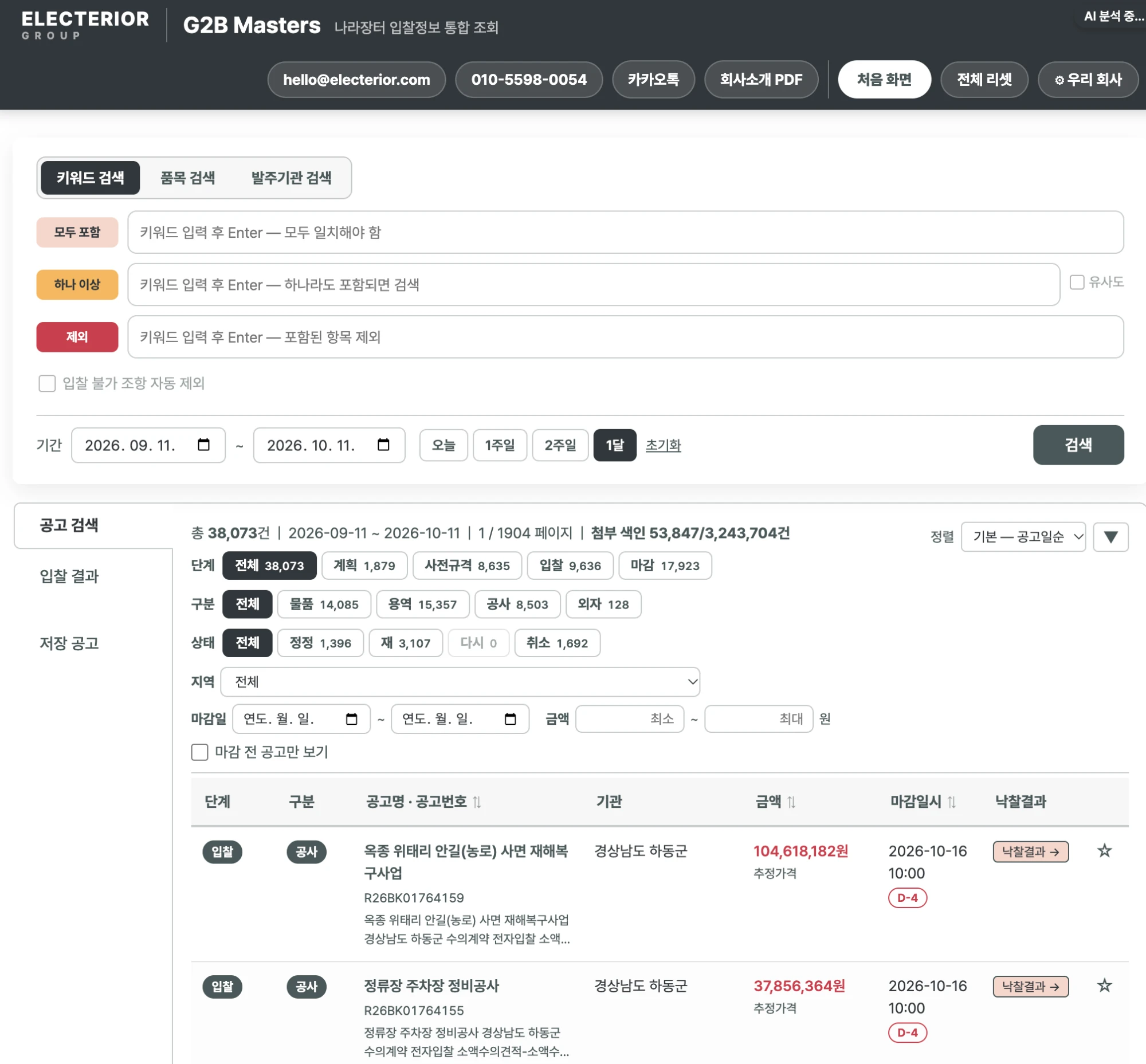Open 저장 공고 in the sidebar
This screenshot has height=1064, width=1146.
point(69,643)
